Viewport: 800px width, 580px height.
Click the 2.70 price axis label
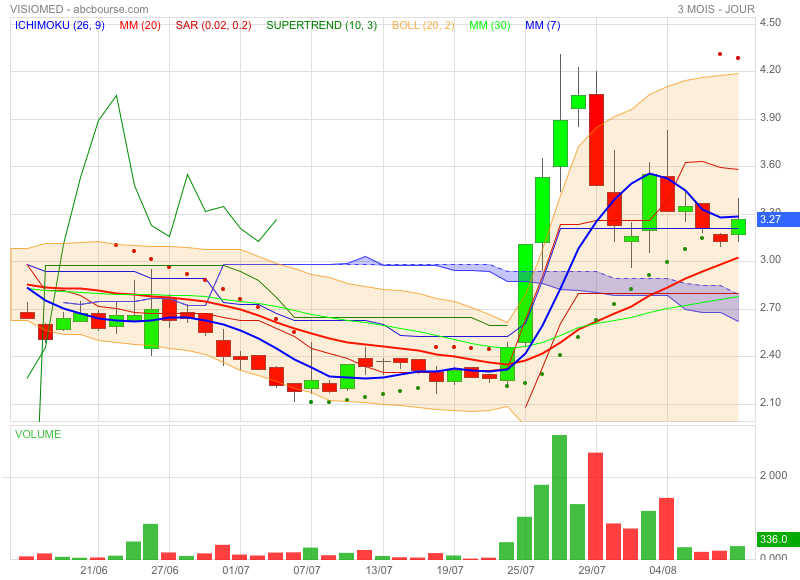point(770,308)
